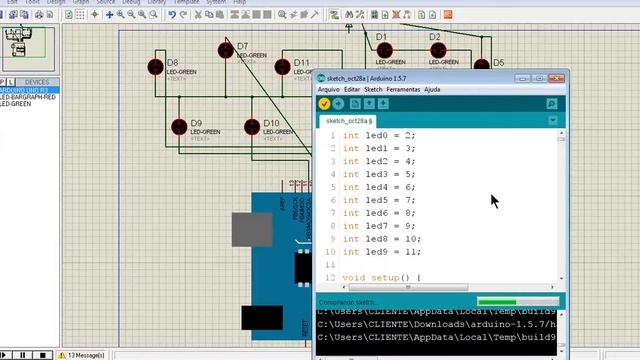The width and height of the screenshot is (640, 360).
Task: Click the block copy icon
Action: pyautogui.click(x=234, y=15)
